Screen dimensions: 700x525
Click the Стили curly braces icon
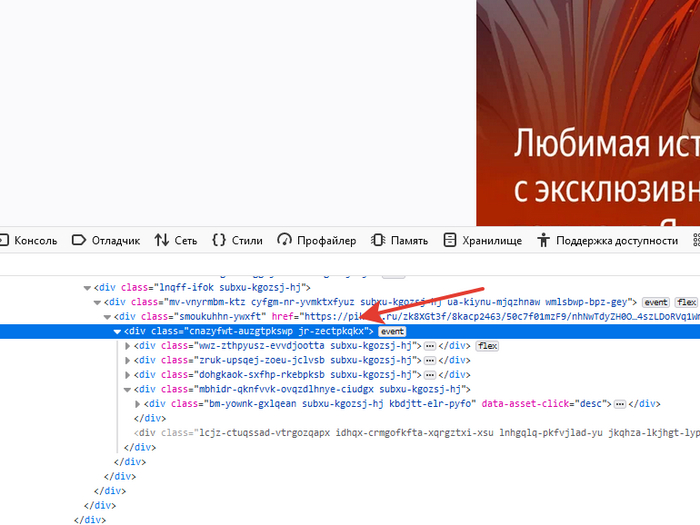point(219,240)
